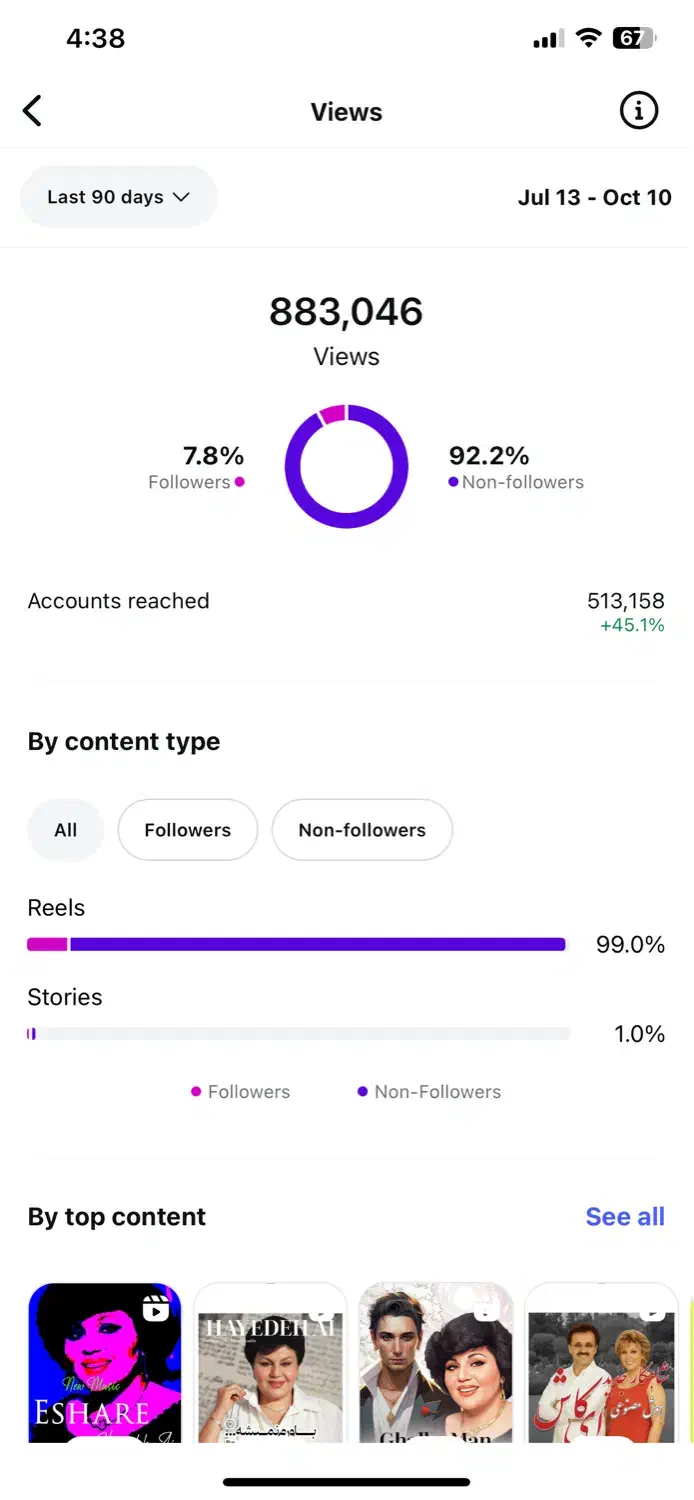
Task: Tap the Reels views progress bar
Action: [297, 944]
